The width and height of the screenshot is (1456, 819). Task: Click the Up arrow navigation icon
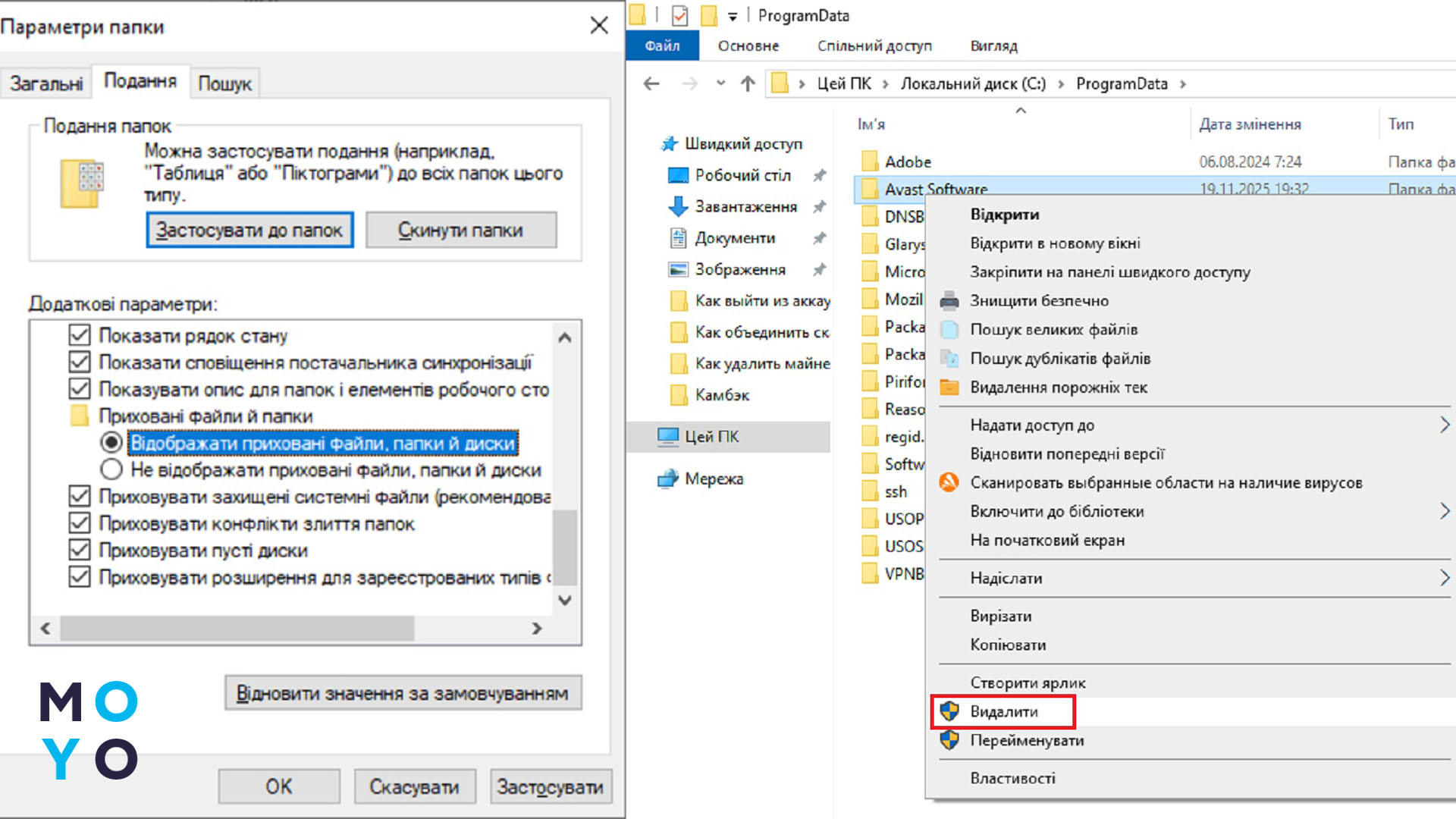point(748,83)
